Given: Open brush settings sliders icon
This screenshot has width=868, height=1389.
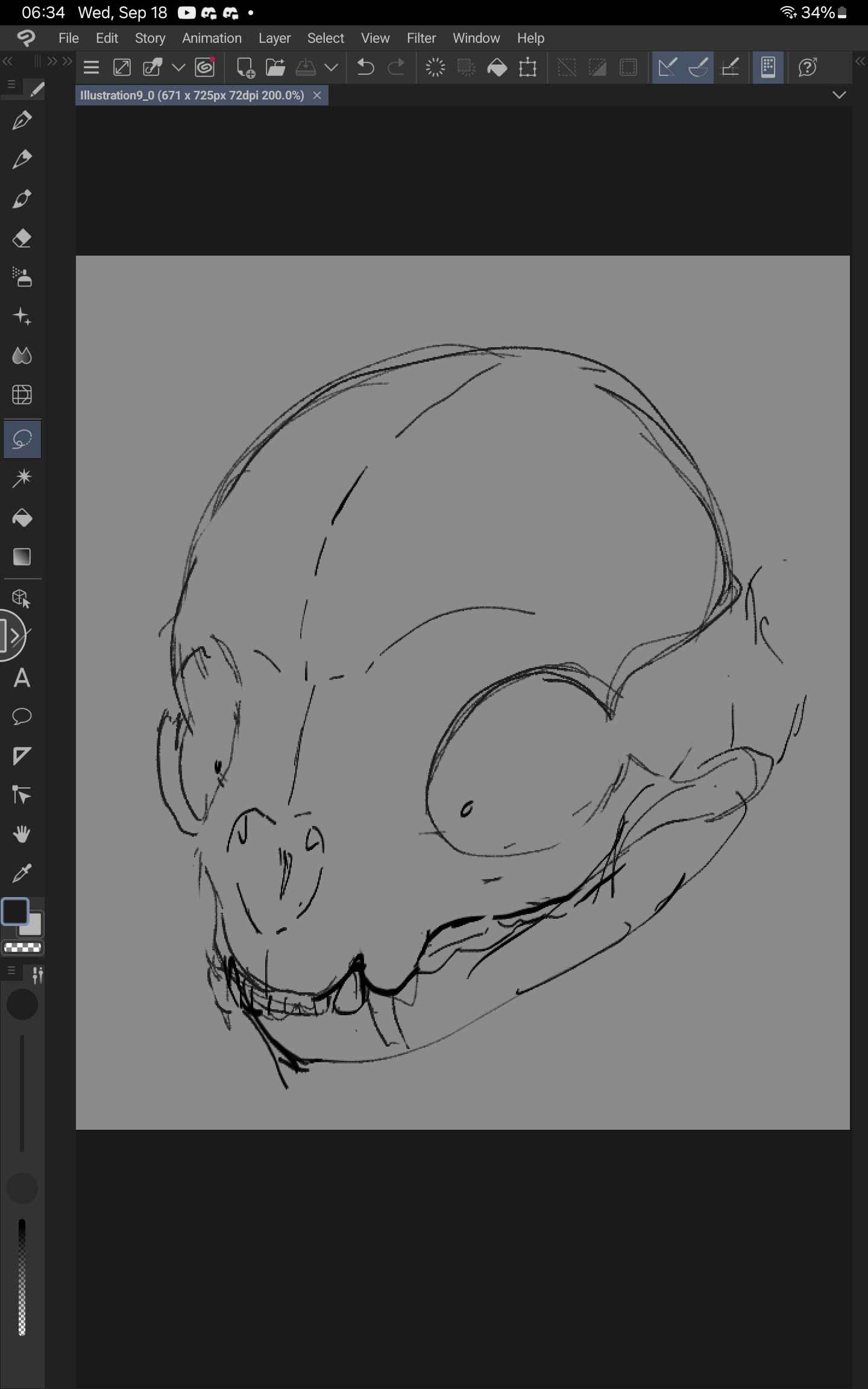Looking at the screenshot, I should [37, 975].
